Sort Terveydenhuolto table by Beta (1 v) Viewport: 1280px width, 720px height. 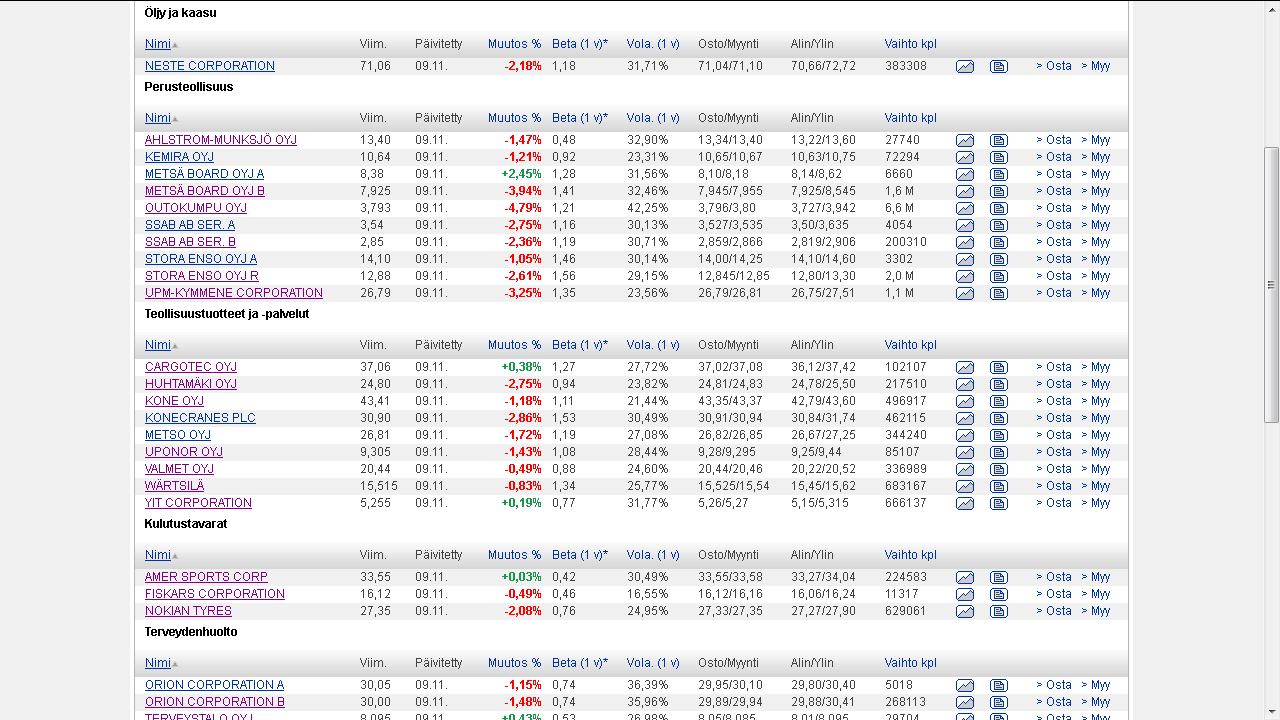(x=579, y=663)
